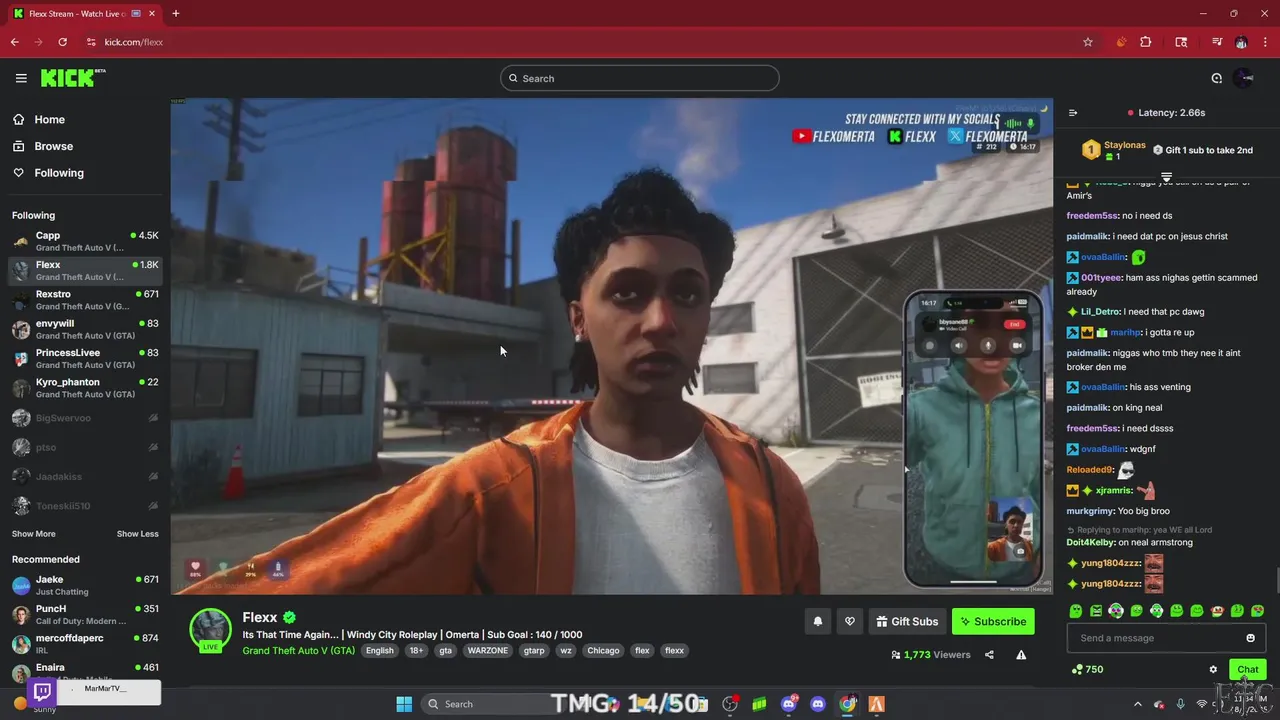Click the drops icon beside the avatar

pos(1216,78)
